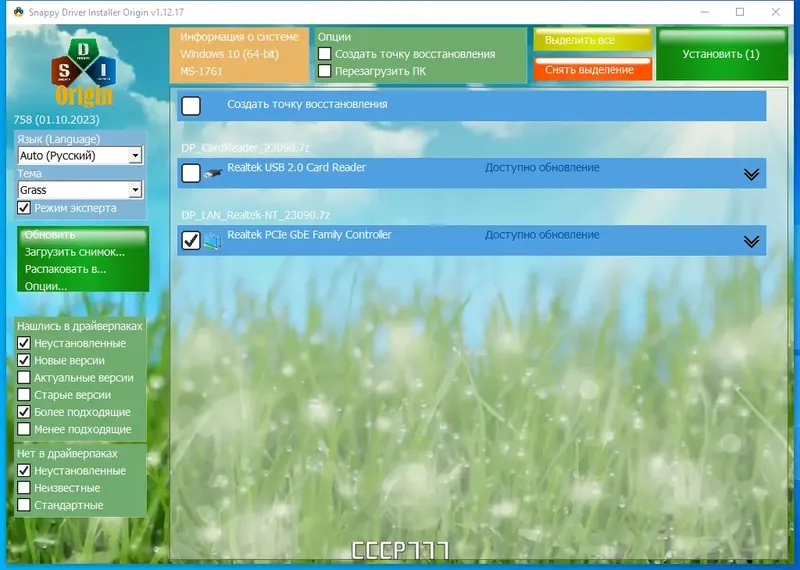Toggle Неустановленные under Нет в драйверпаках
The image size is (800, 570).
[24, 470]
